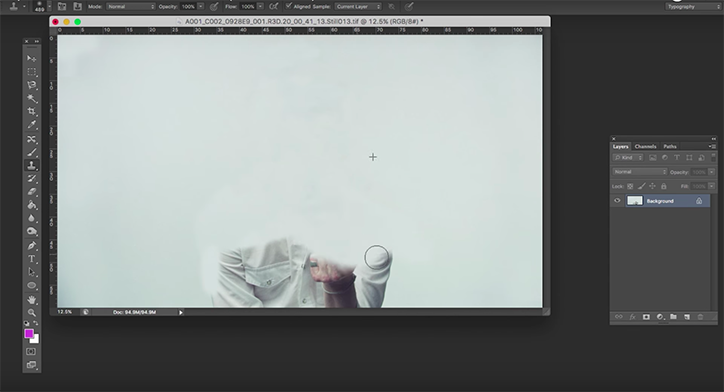Open the layer blend mode Normal dropdown

click(640, 172)
